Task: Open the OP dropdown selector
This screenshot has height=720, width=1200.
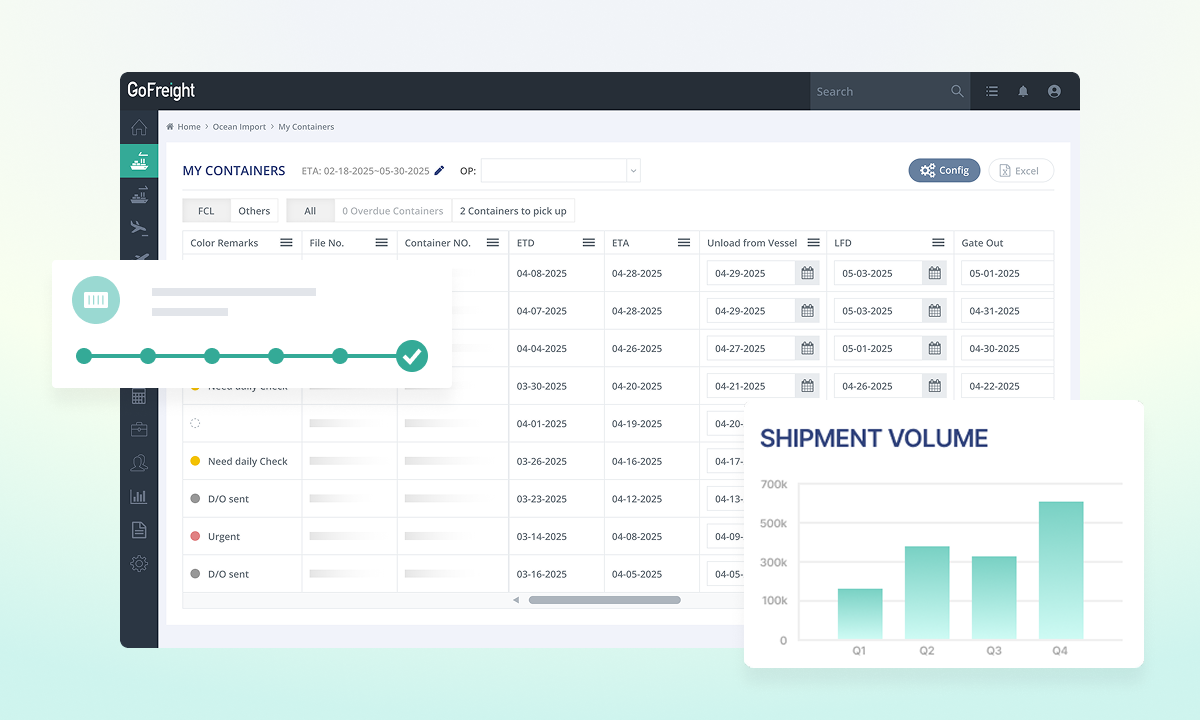Action: (x=560, y=170)
